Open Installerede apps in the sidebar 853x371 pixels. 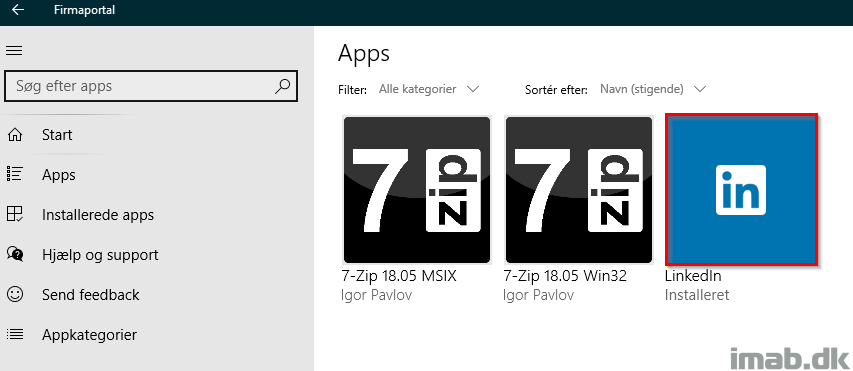98,215
